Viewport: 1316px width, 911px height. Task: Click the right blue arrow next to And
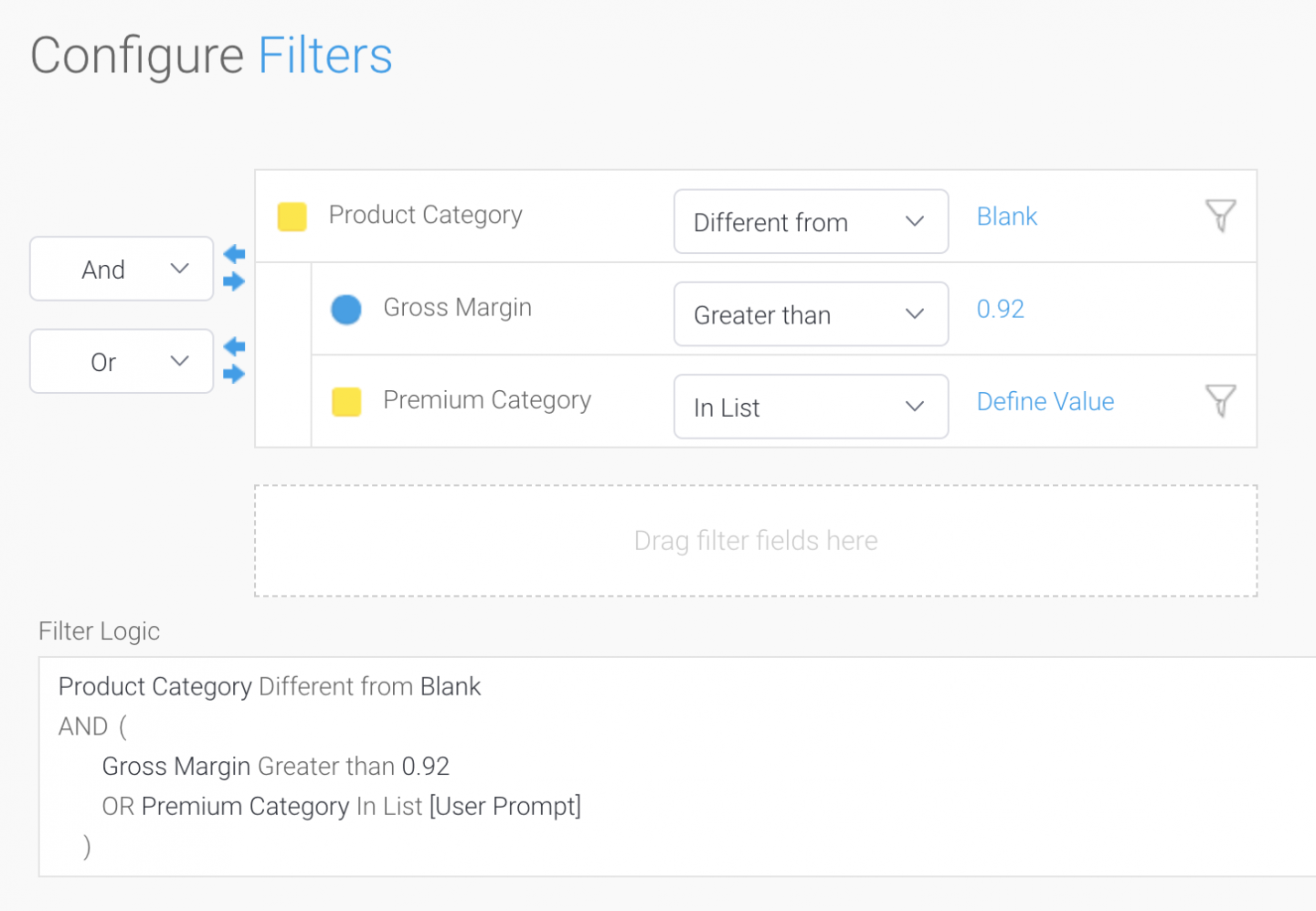(x=234, y=282)
